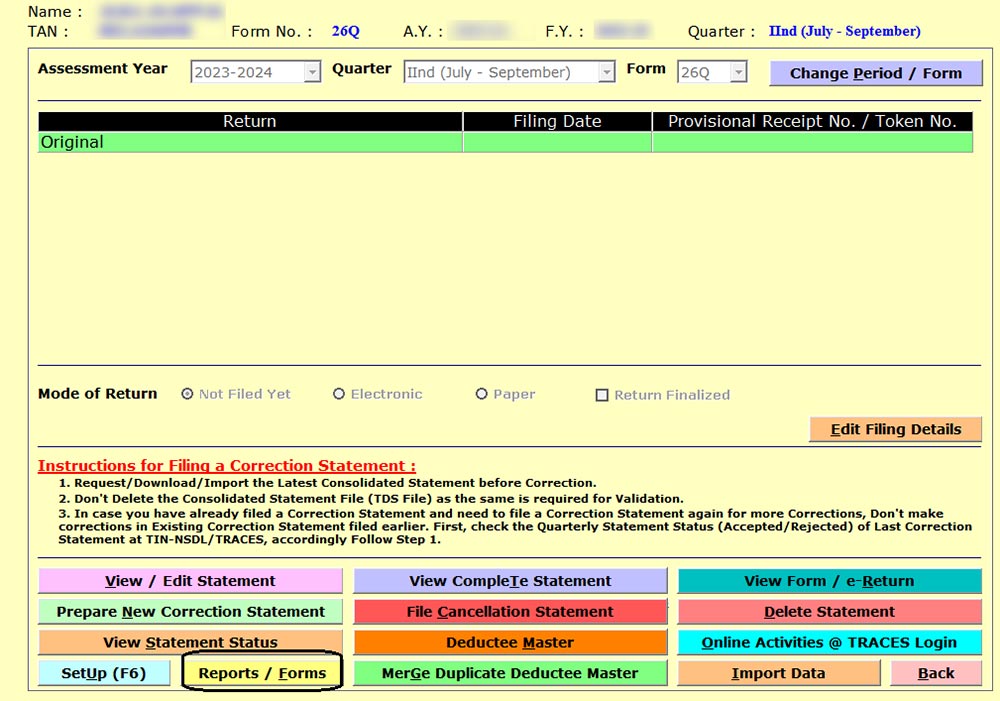Click the Import Data button
The width and height of the screenshot is (1000, 701).
(x=778, y=673)
